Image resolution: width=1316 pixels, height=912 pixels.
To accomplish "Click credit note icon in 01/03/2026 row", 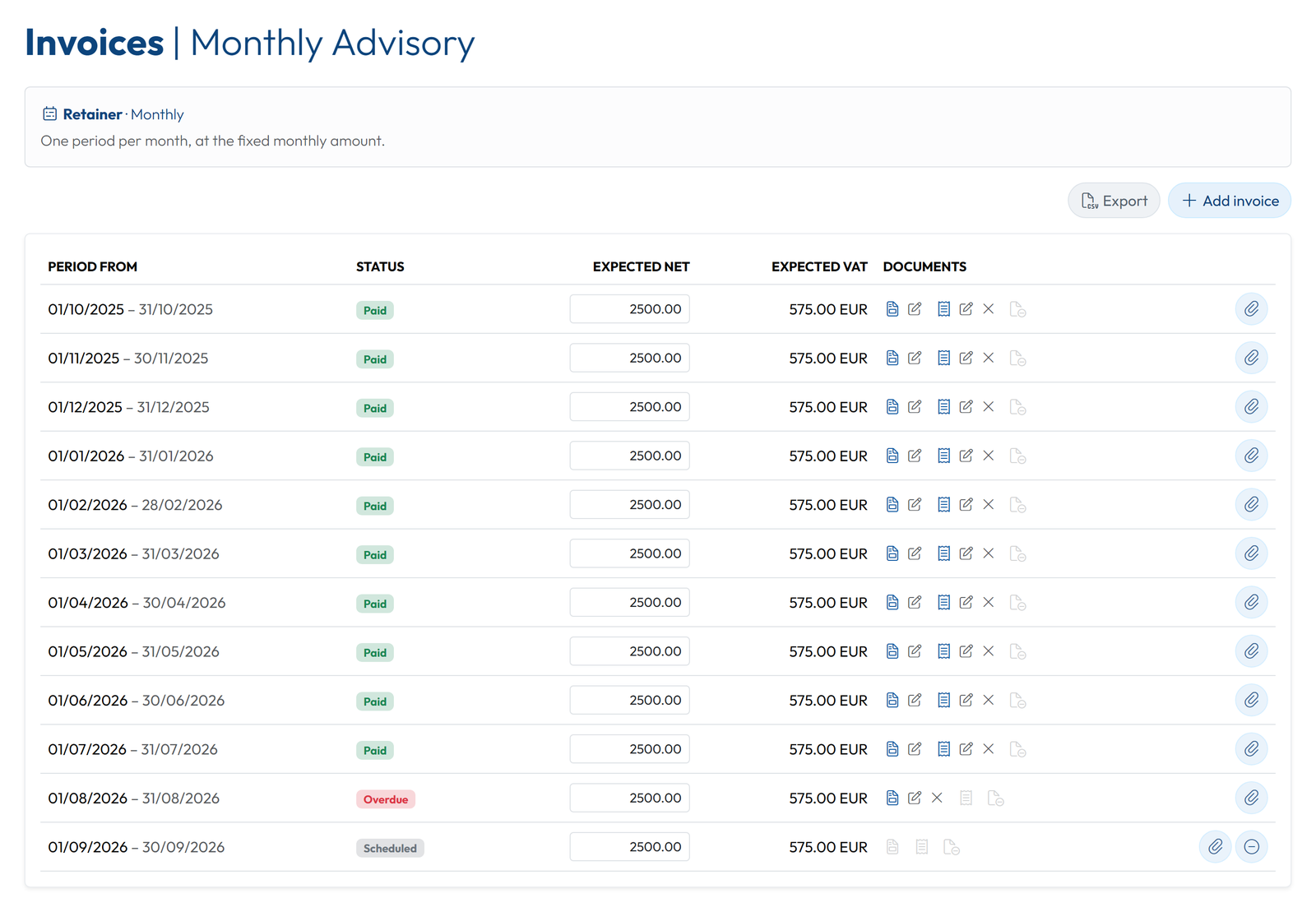I will point(1017,553).
